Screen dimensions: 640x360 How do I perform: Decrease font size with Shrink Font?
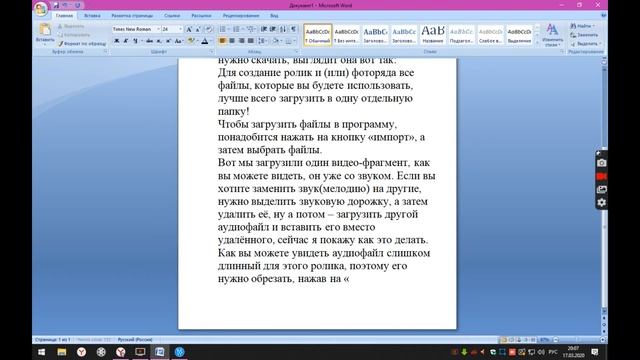pos(198,29)
